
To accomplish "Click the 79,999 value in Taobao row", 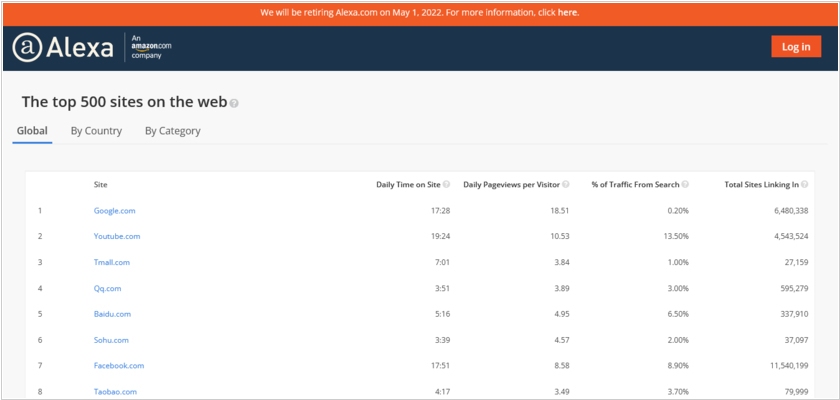I will click(x=797, y=391).
